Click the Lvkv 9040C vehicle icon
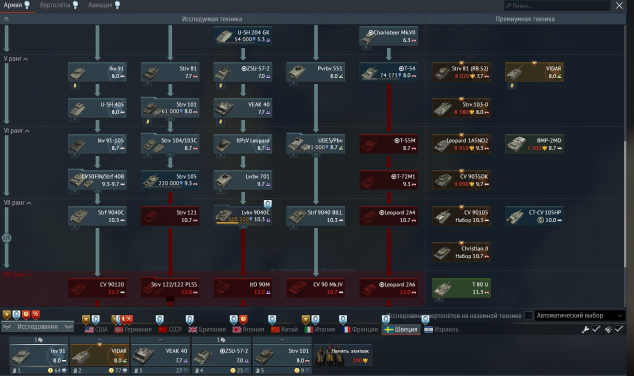Image resolution: width=634 pixels, height=376 pixels. [x=243, y=216]
